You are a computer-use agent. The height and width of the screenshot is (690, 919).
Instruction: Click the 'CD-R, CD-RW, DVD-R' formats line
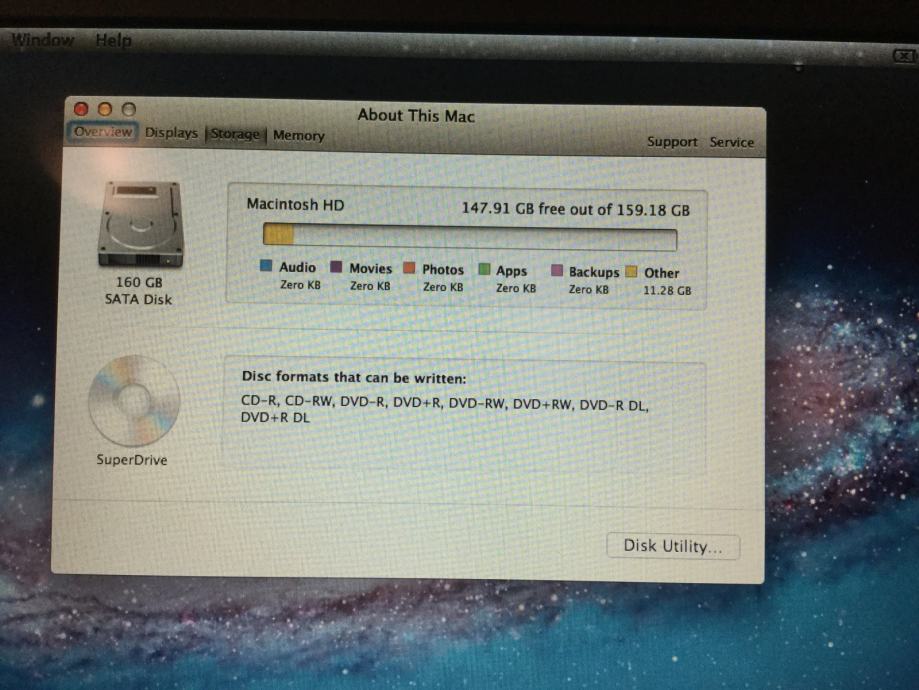pyautogui.click(x=445, y=403)
